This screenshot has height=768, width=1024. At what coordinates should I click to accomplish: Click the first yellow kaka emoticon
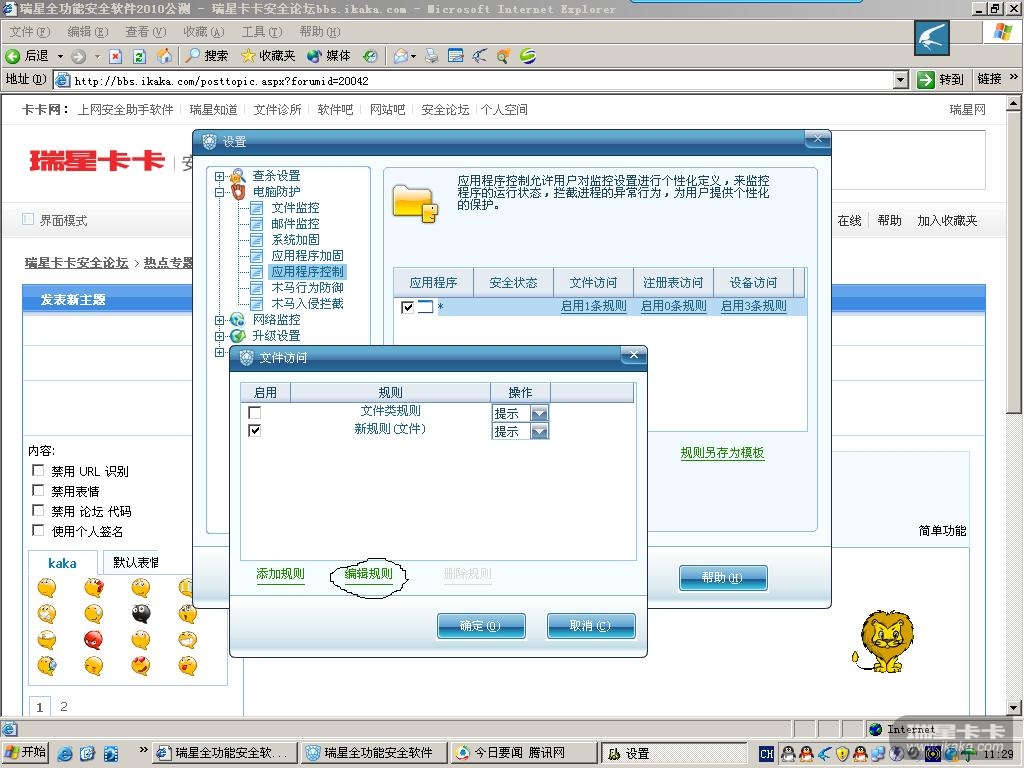pos(47,587)
